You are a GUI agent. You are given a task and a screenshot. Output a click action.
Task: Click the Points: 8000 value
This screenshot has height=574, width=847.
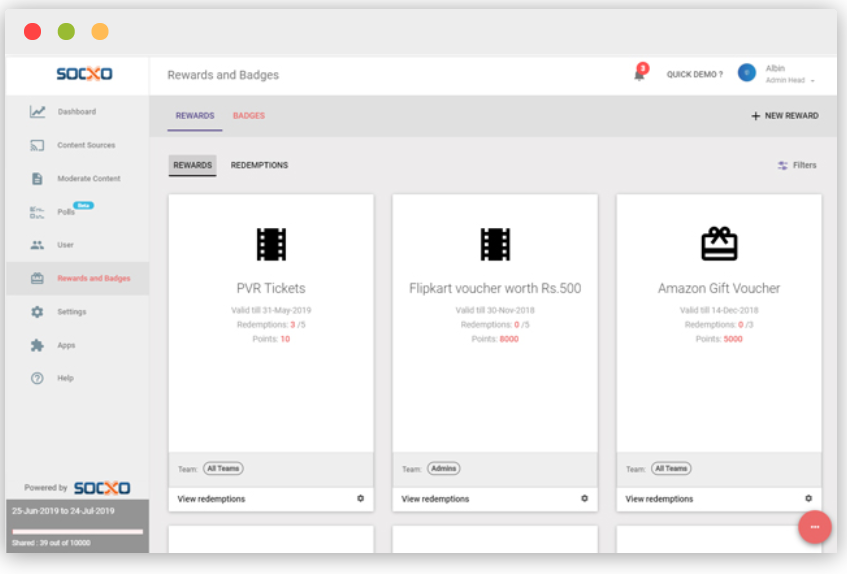tap(509, 339)
